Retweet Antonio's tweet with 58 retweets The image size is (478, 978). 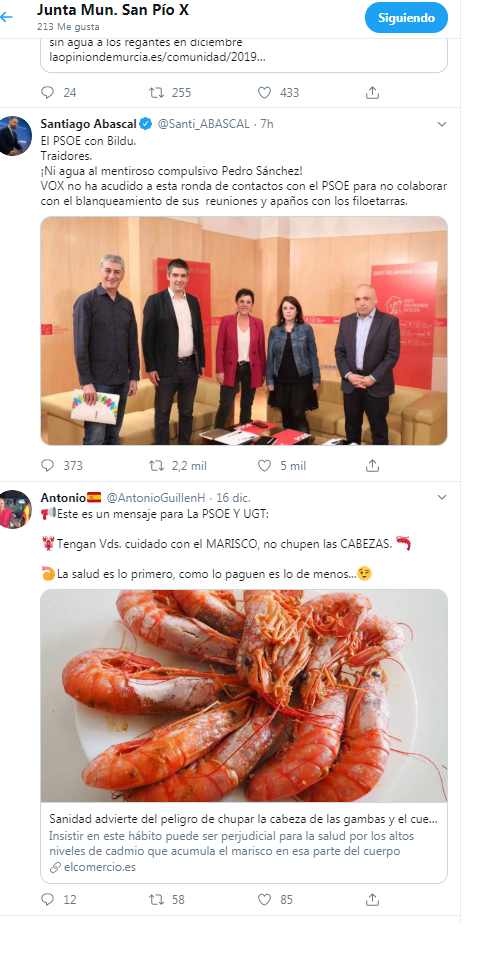click(156, 899)
